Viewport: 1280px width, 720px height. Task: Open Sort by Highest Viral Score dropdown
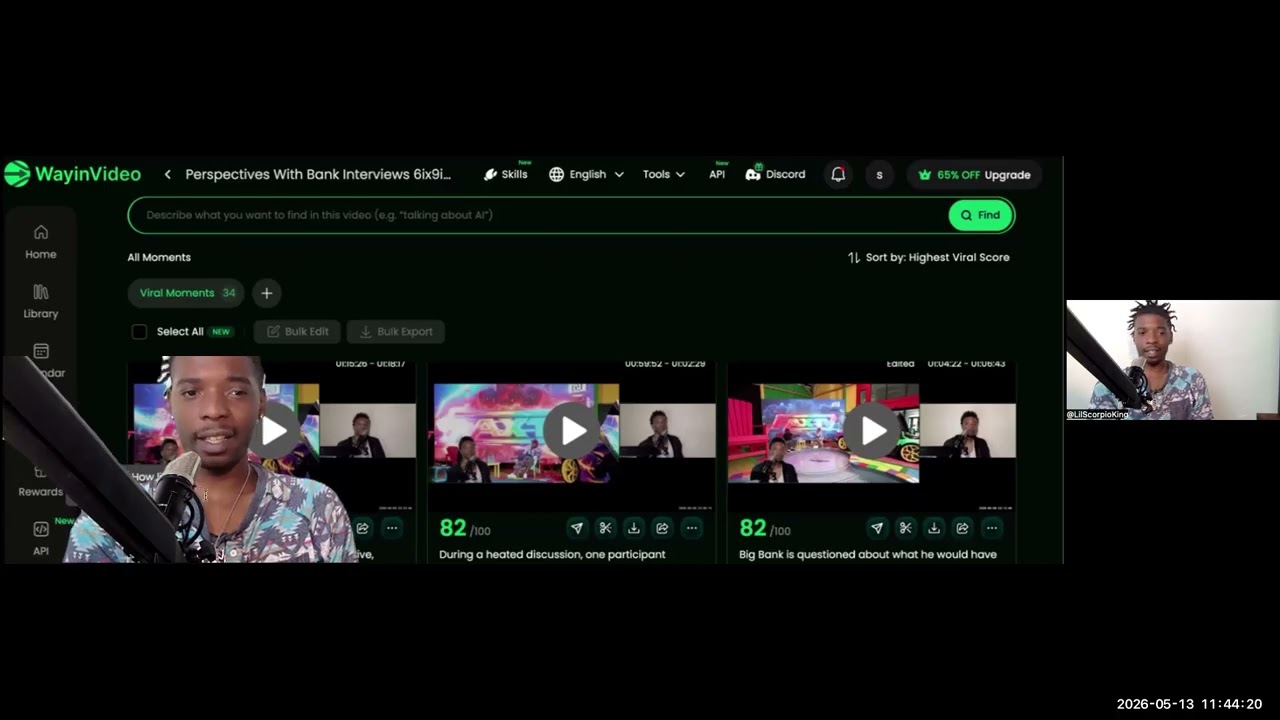[928, 257]
